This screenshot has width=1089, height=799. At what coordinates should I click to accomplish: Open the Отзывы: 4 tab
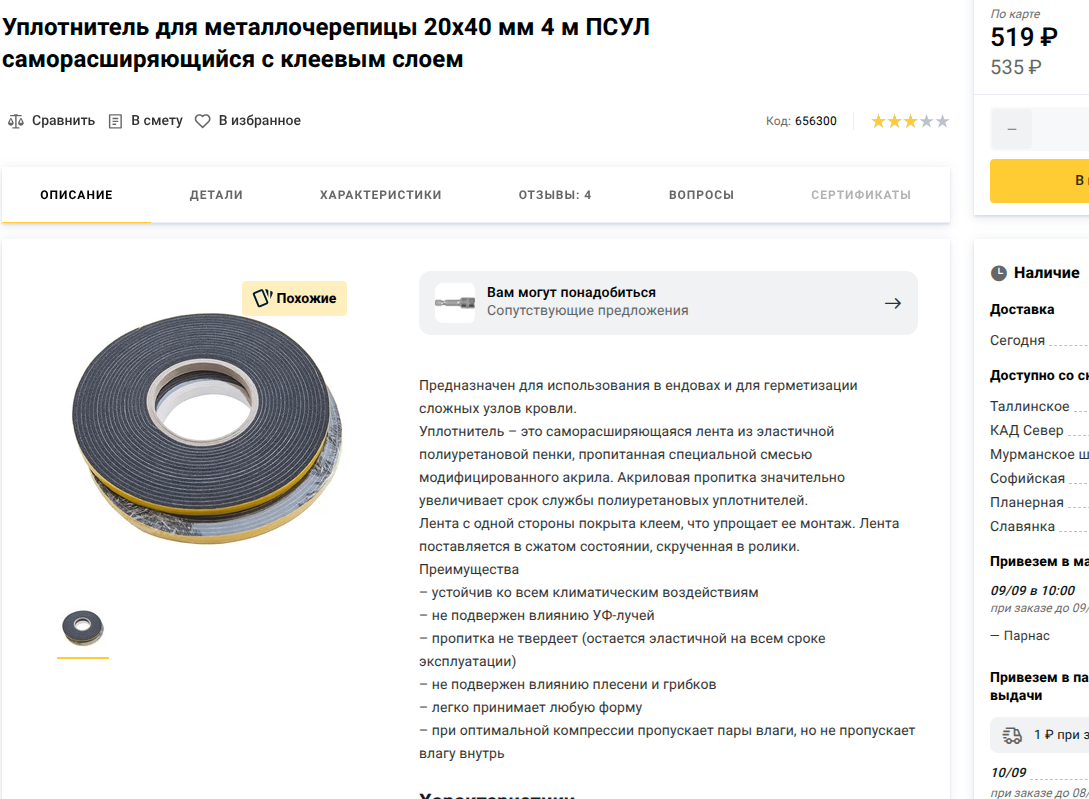point(555,195)
